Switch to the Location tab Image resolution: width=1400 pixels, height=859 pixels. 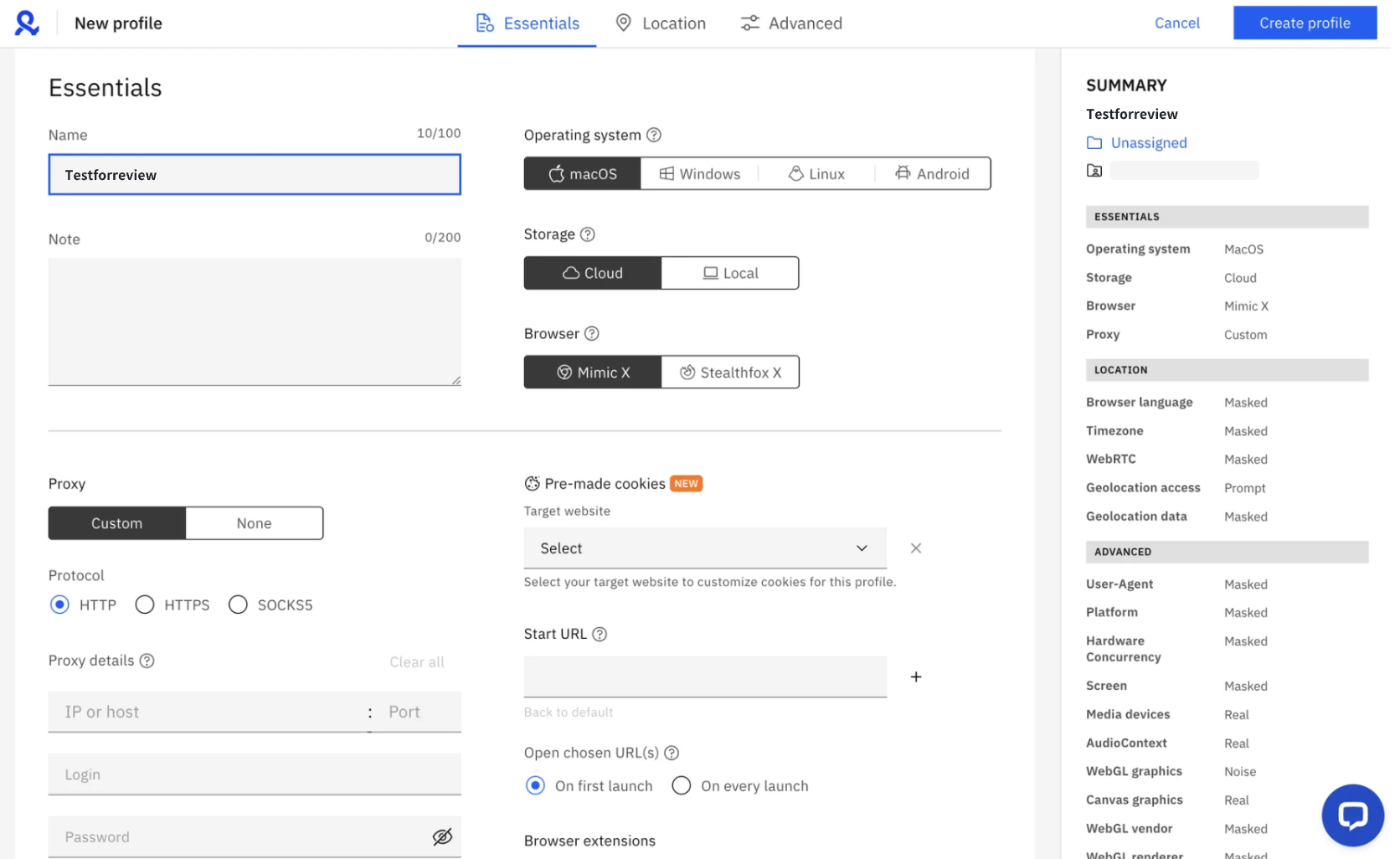pyautogui.click(x=661, y=23)
